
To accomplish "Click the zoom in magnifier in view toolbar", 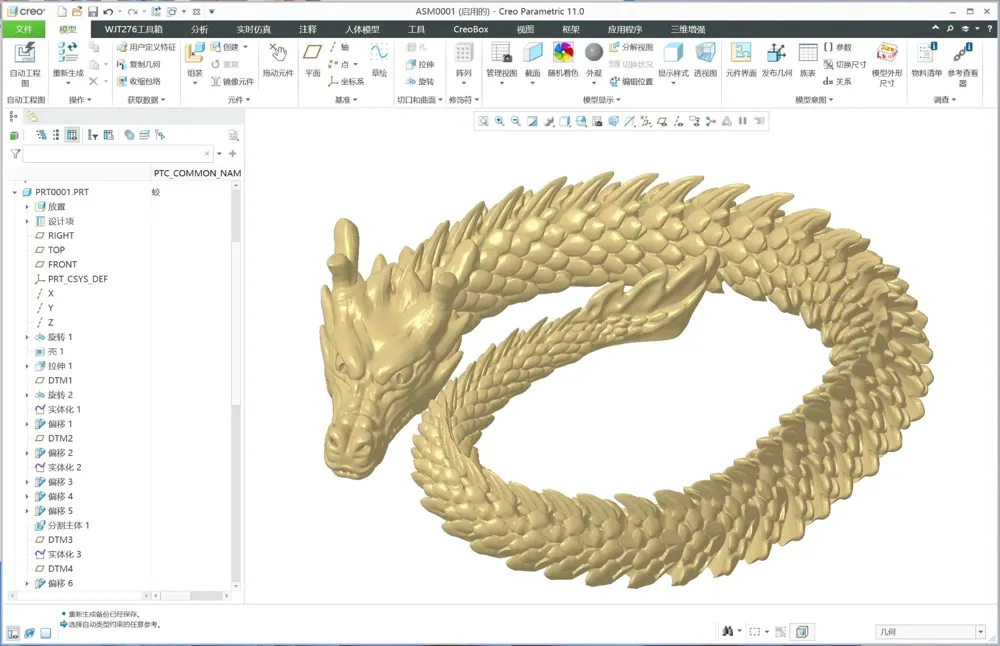I will [499, 121].
